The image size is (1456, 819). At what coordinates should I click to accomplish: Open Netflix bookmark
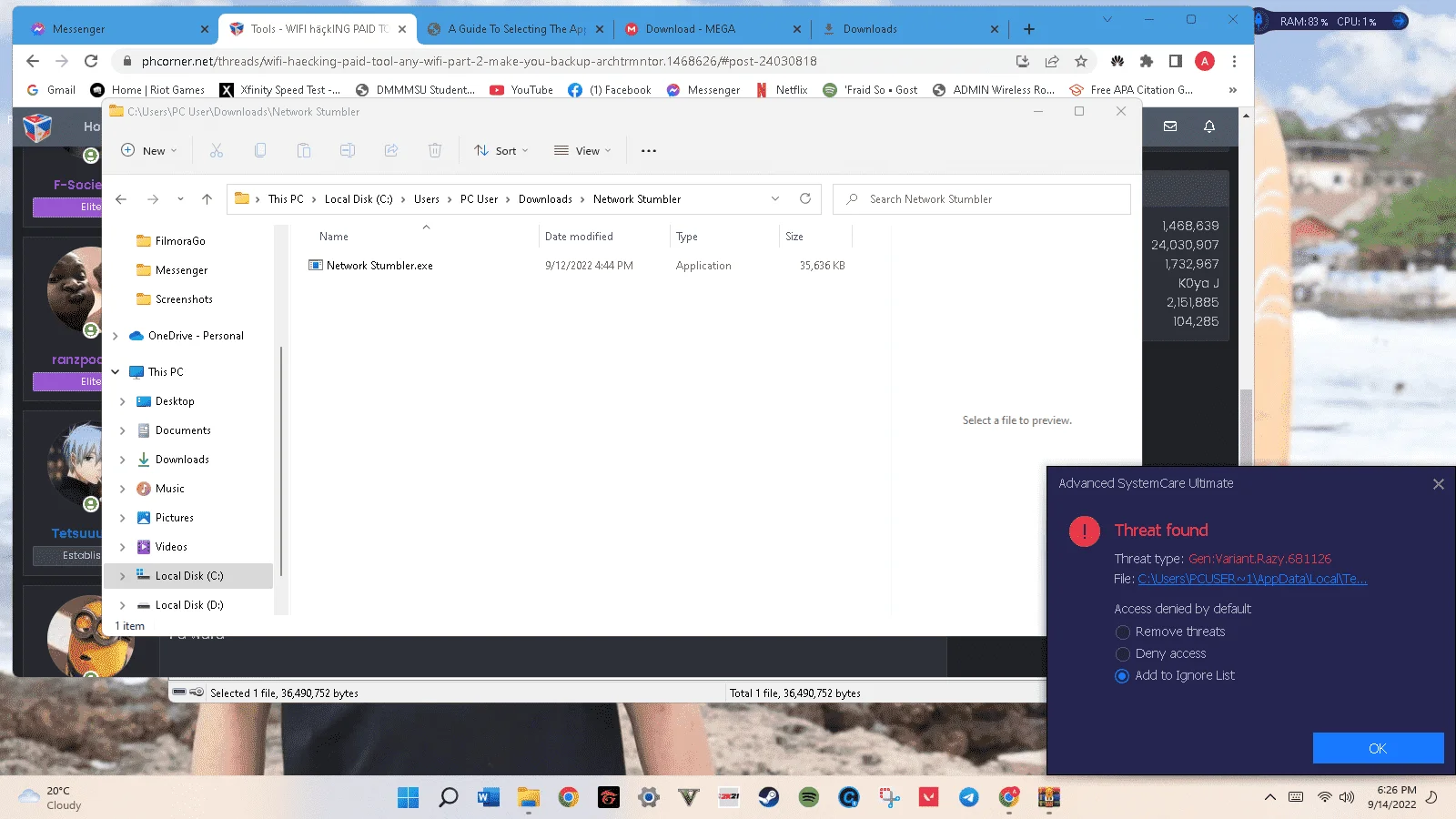pos(782,90)
